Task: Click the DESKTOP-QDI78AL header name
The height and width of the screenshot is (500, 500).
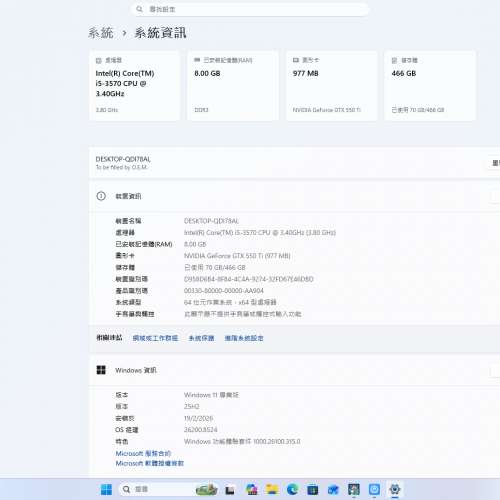Action: pyautogui.click(x=123, y=159)
